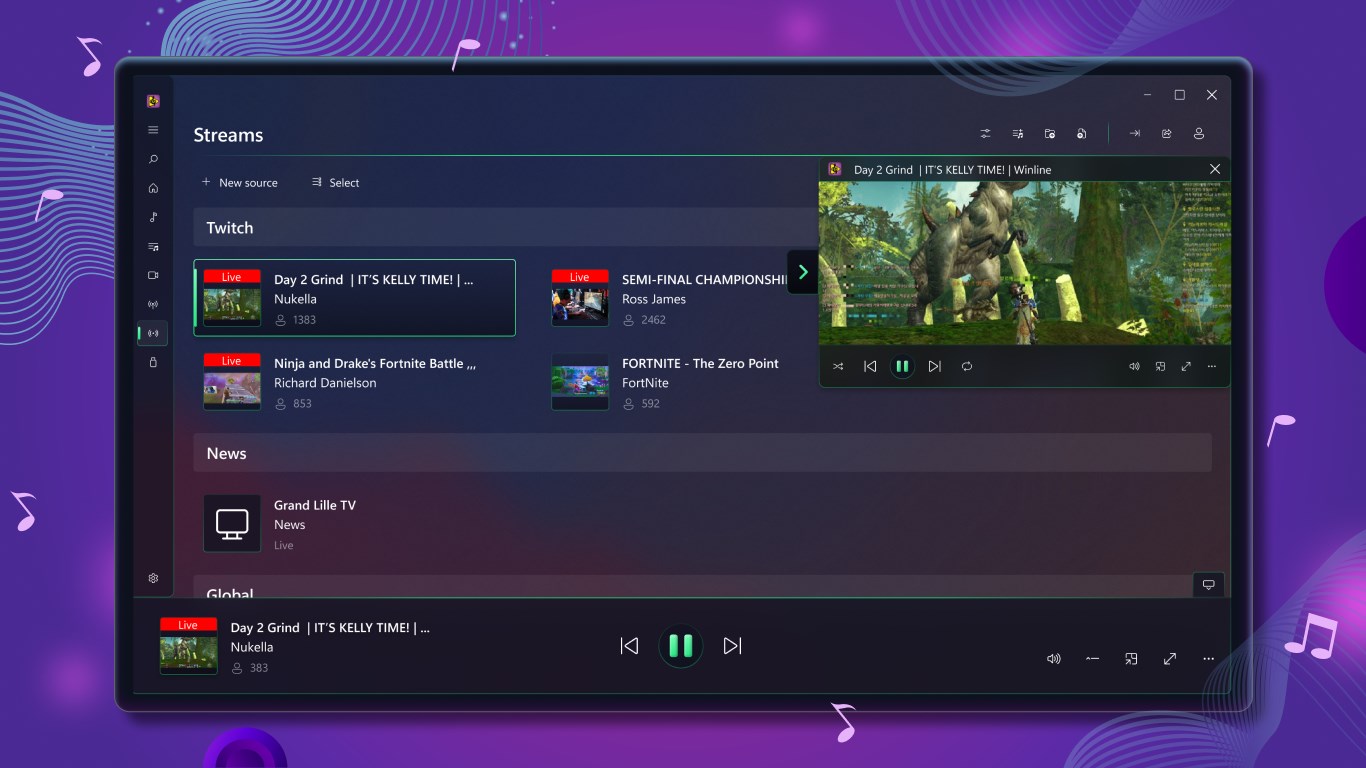
Task: Go fullscreen from the bottom player bar
Action: 1170,659
